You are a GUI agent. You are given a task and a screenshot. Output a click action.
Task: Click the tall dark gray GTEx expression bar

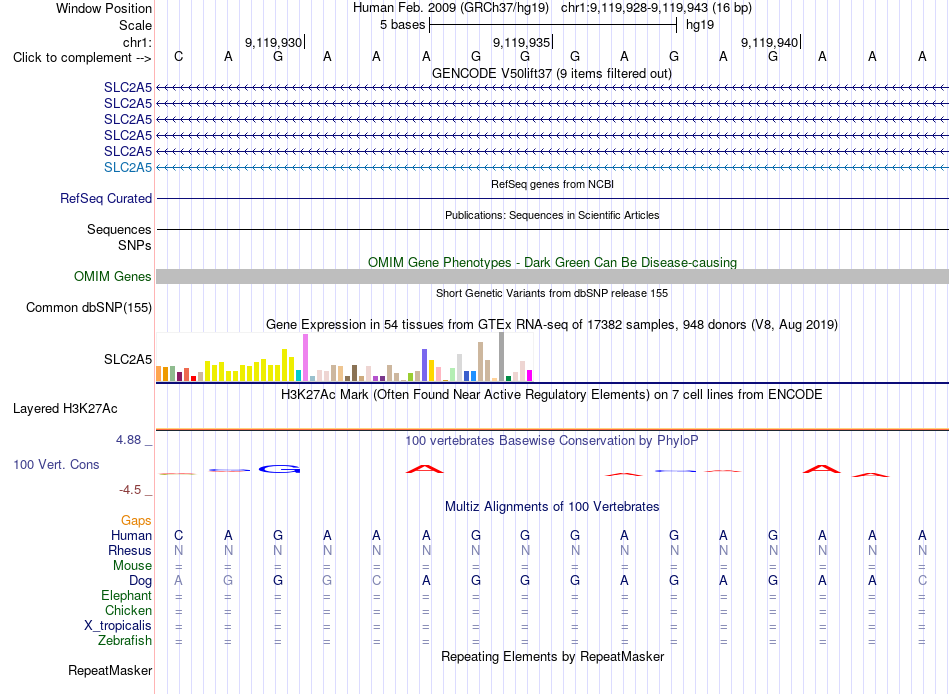pyautogui.click(x=501, y=357)
